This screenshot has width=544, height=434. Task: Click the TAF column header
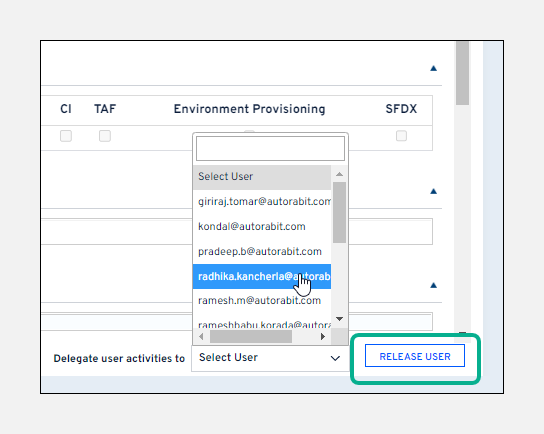(x=105, y=109)
